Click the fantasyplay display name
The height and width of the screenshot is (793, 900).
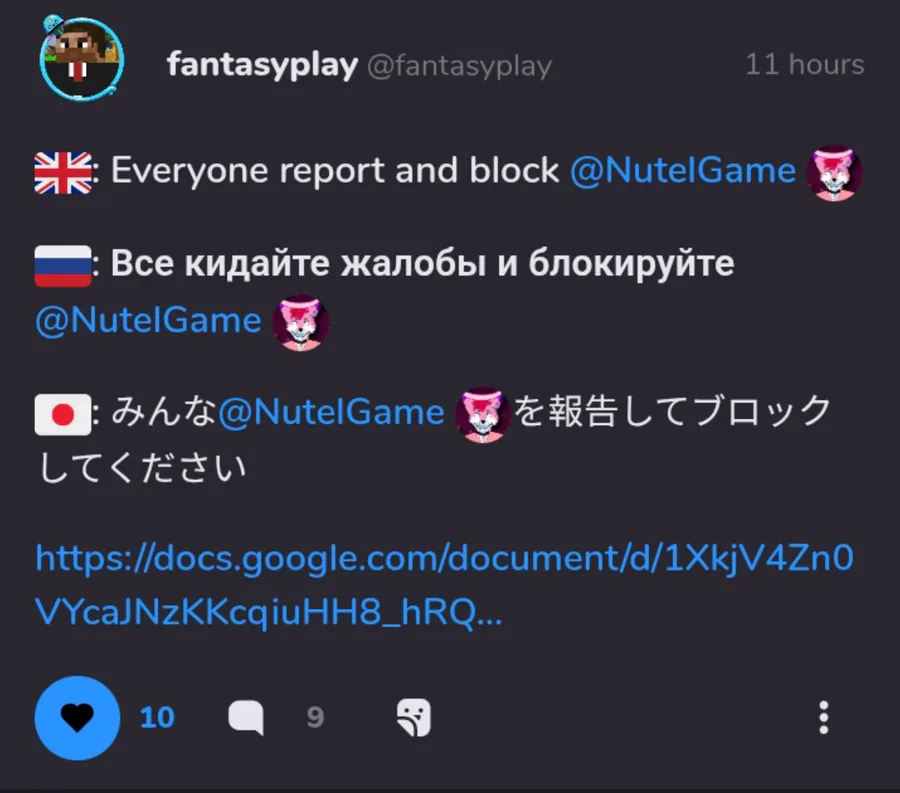coord(262,64)
